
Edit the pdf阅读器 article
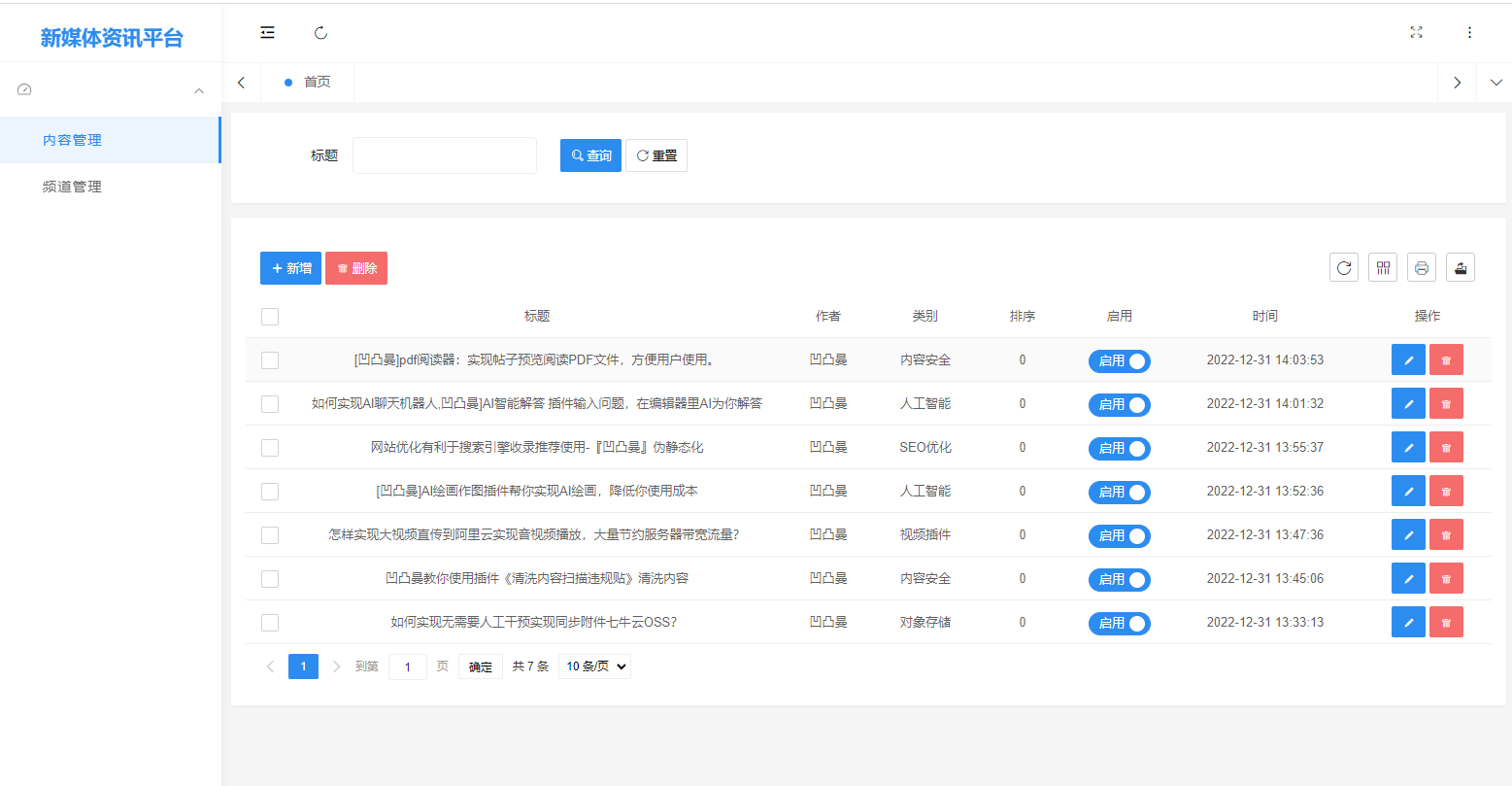(x=1408, y=359)
